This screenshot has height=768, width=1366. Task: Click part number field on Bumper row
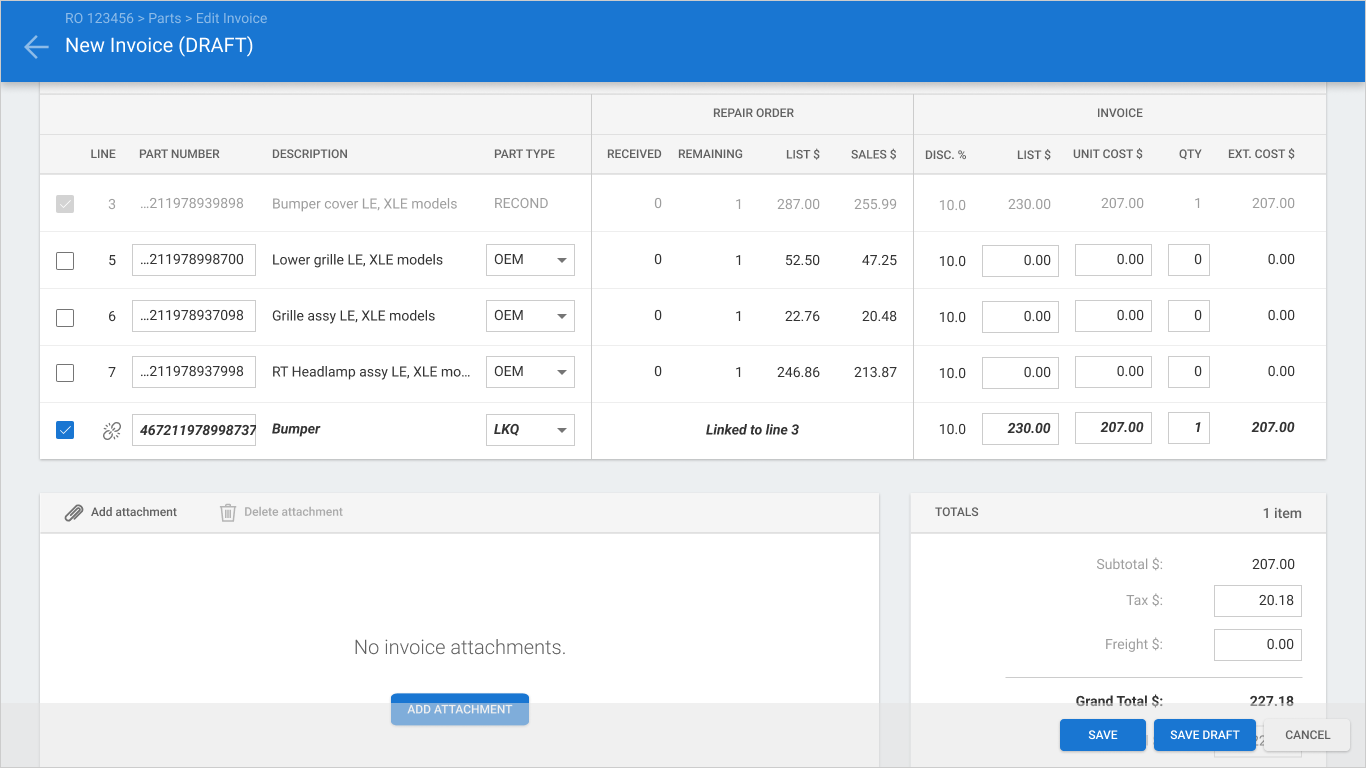194,430
